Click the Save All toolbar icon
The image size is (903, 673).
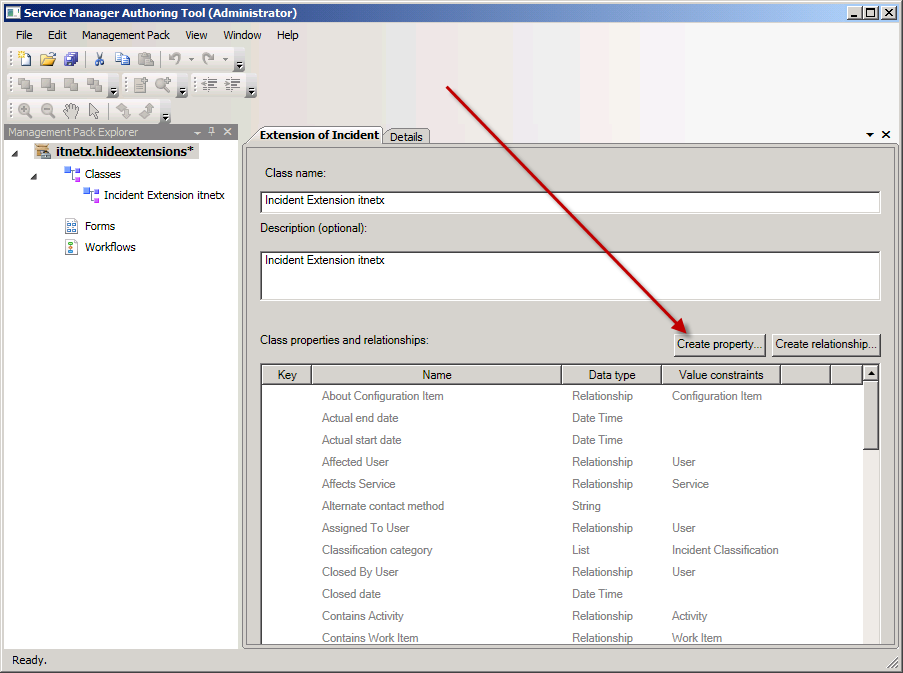point(71,60)
